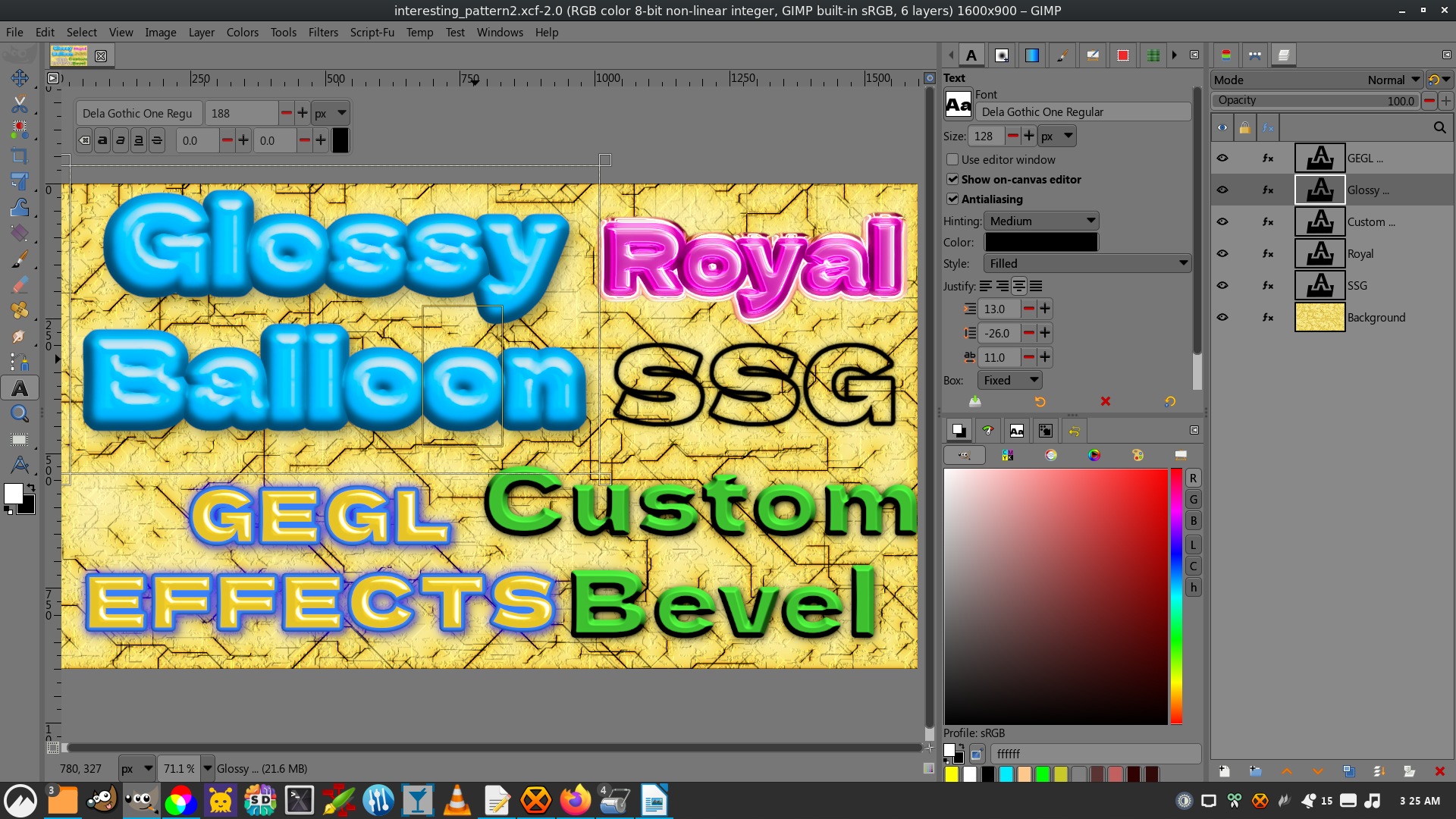Open the Style Filled dropdown

(1087, 263)
